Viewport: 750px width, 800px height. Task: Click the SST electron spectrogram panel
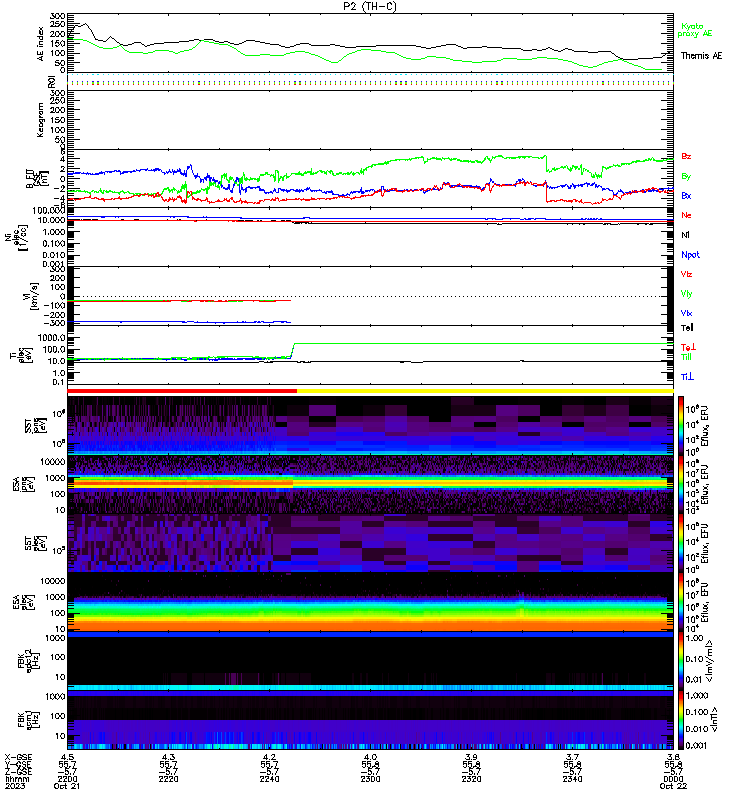370,543
